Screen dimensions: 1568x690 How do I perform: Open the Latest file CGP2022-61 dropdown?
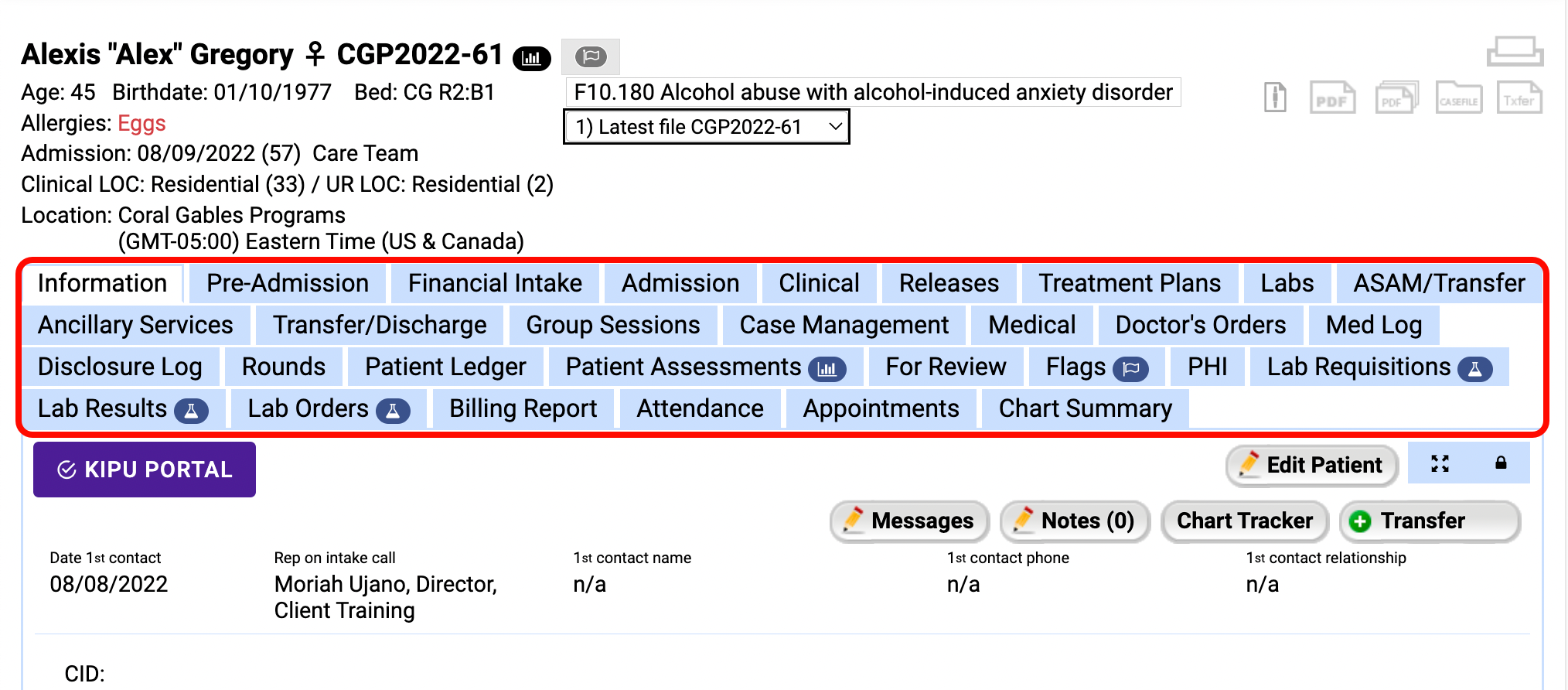pos(706,126)
